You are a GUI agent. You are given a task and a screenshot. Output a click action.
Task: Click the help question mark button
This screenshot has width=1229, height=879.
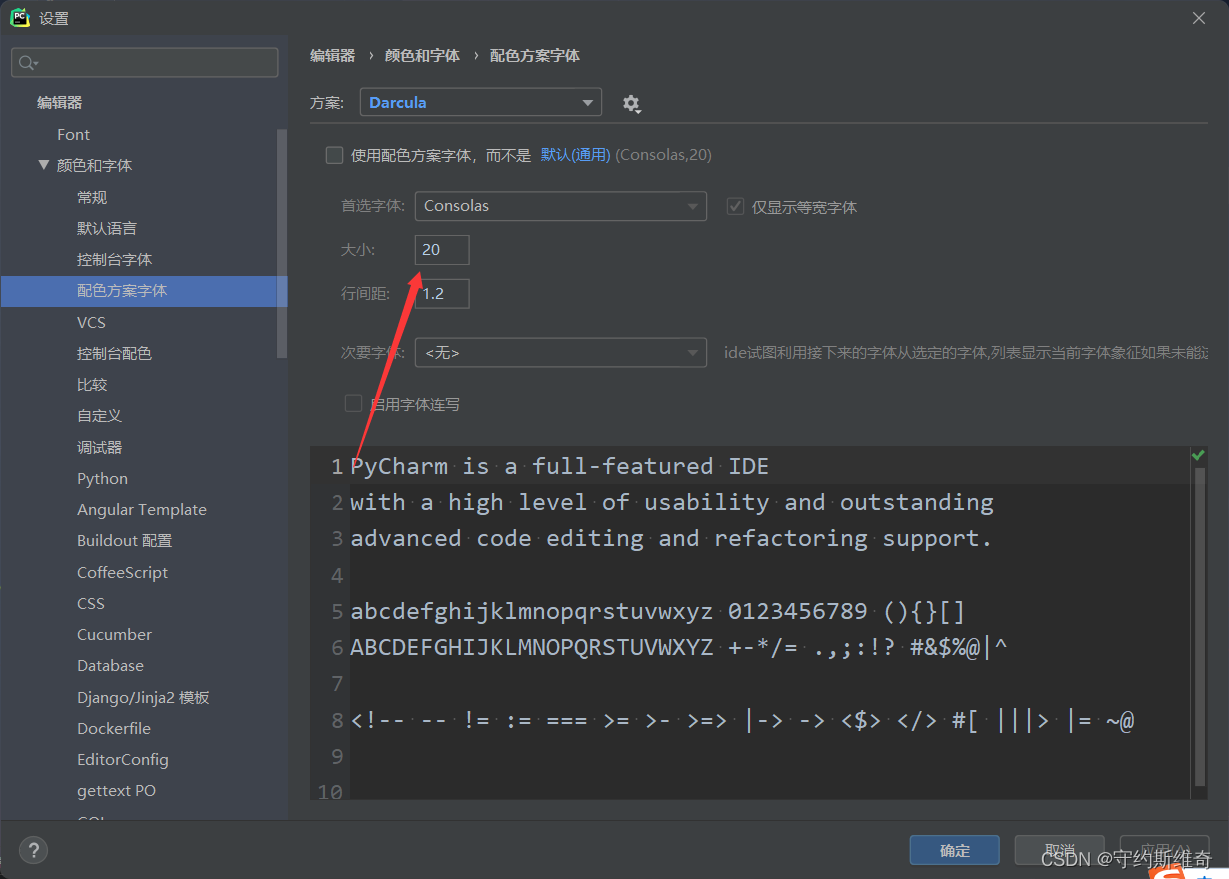33,850
